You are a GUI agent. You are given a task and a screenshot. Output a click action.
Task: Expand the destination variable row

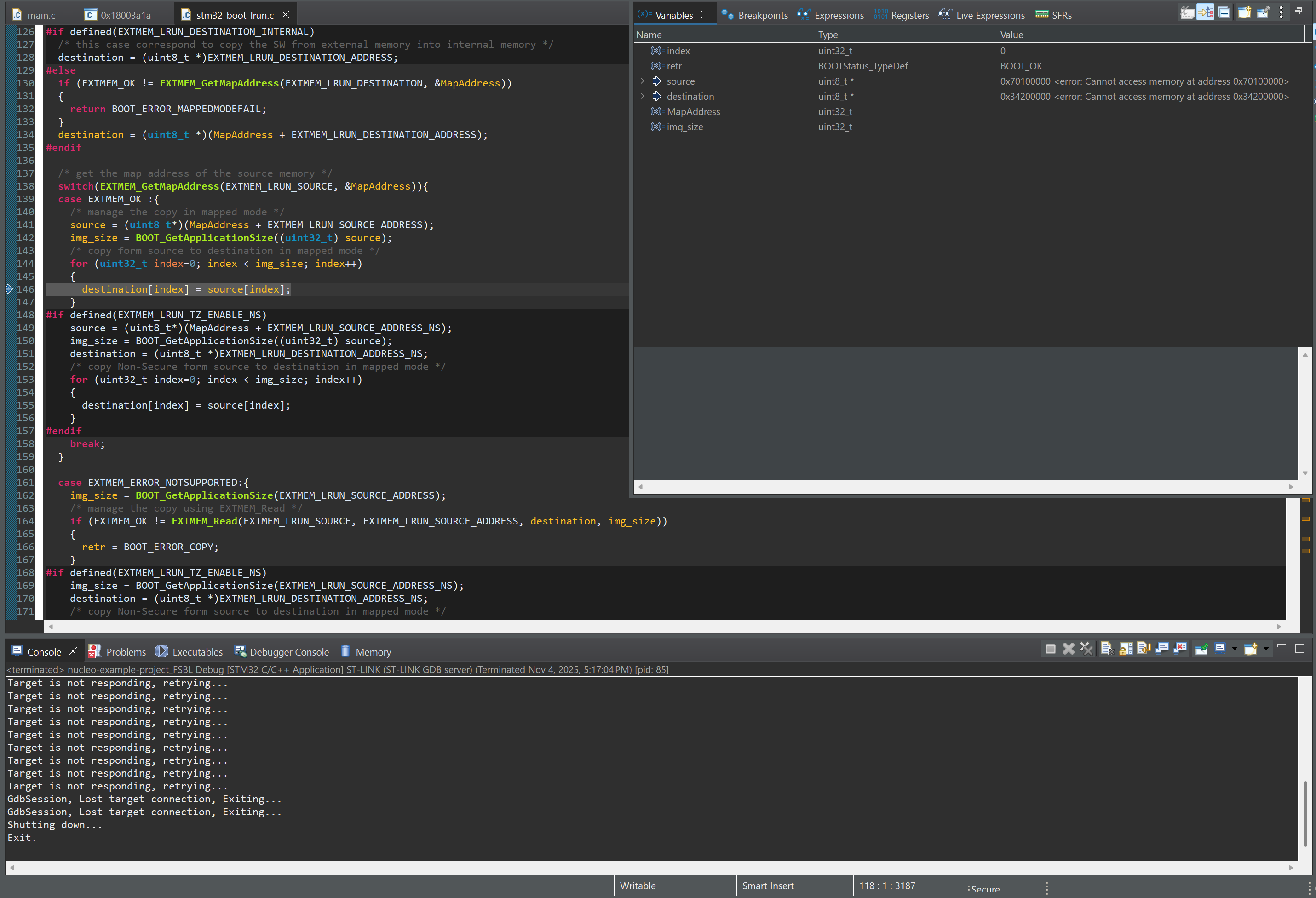642,96
